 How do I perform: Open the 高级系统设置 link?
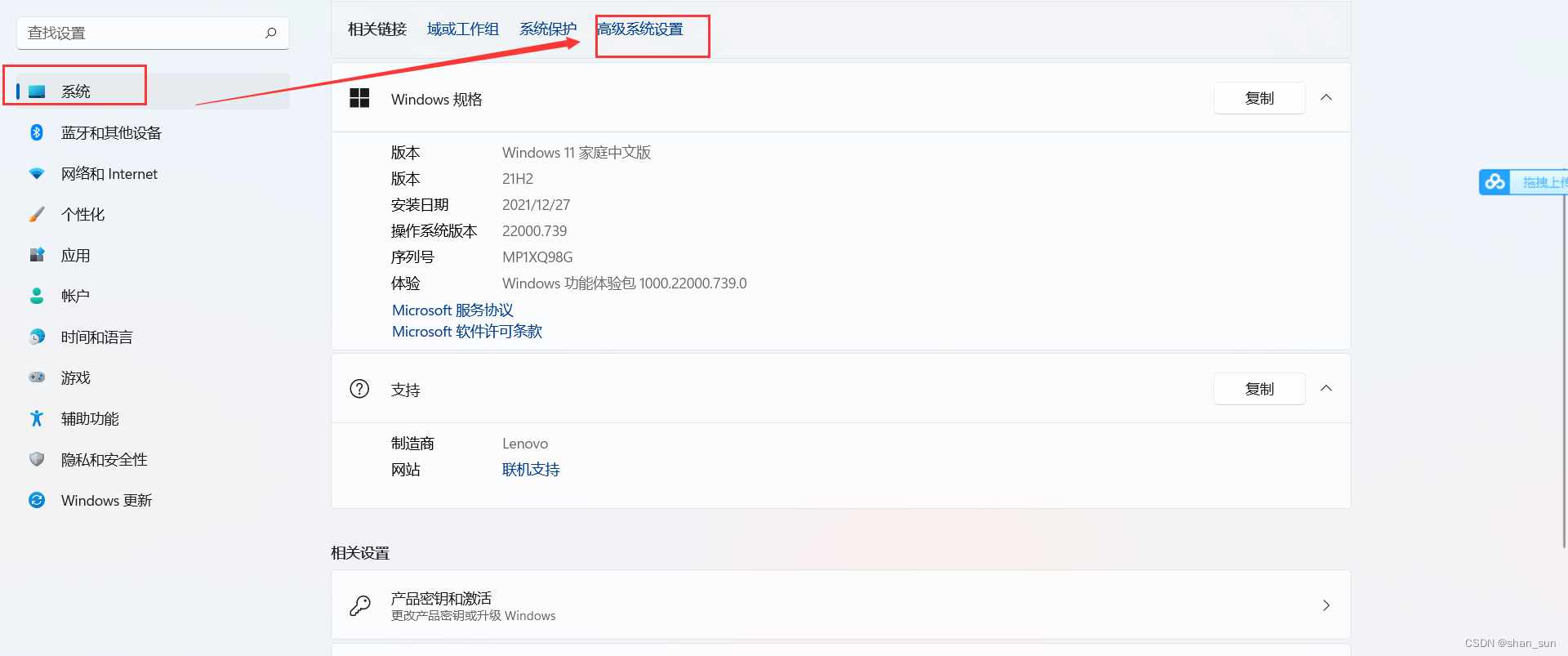coord(640,29)
